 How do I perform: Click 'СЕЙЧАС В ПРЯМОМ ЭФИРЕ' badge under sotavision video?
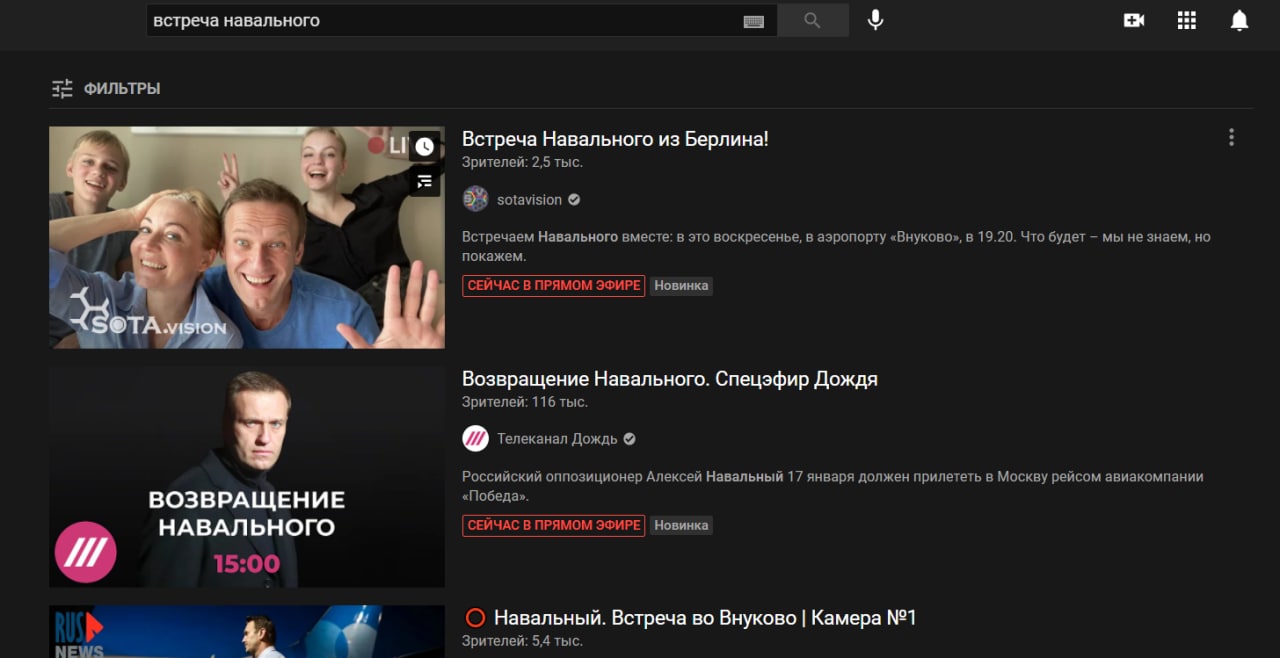(554, 285)
